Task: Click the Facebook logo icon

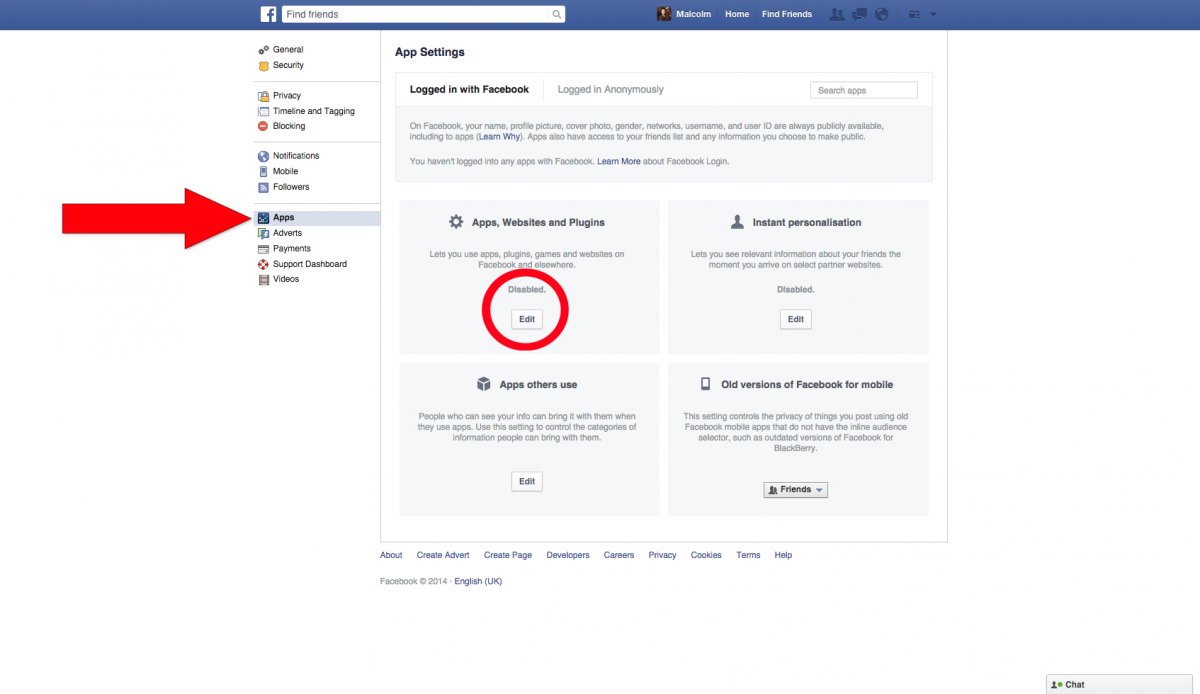Action: pos(268,14)
